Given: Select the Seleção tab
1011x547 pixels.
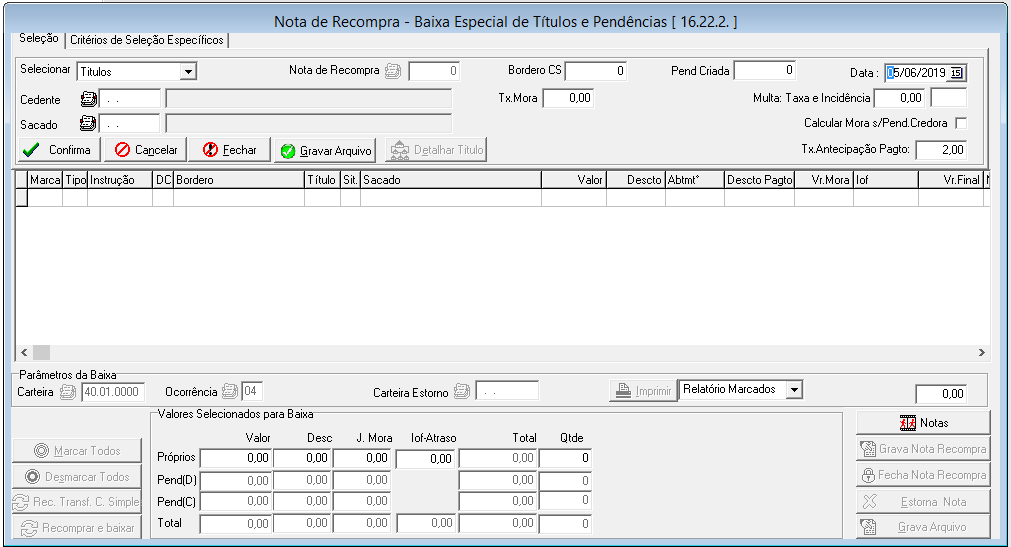Looking at the screenshot, I should (38, 39).
